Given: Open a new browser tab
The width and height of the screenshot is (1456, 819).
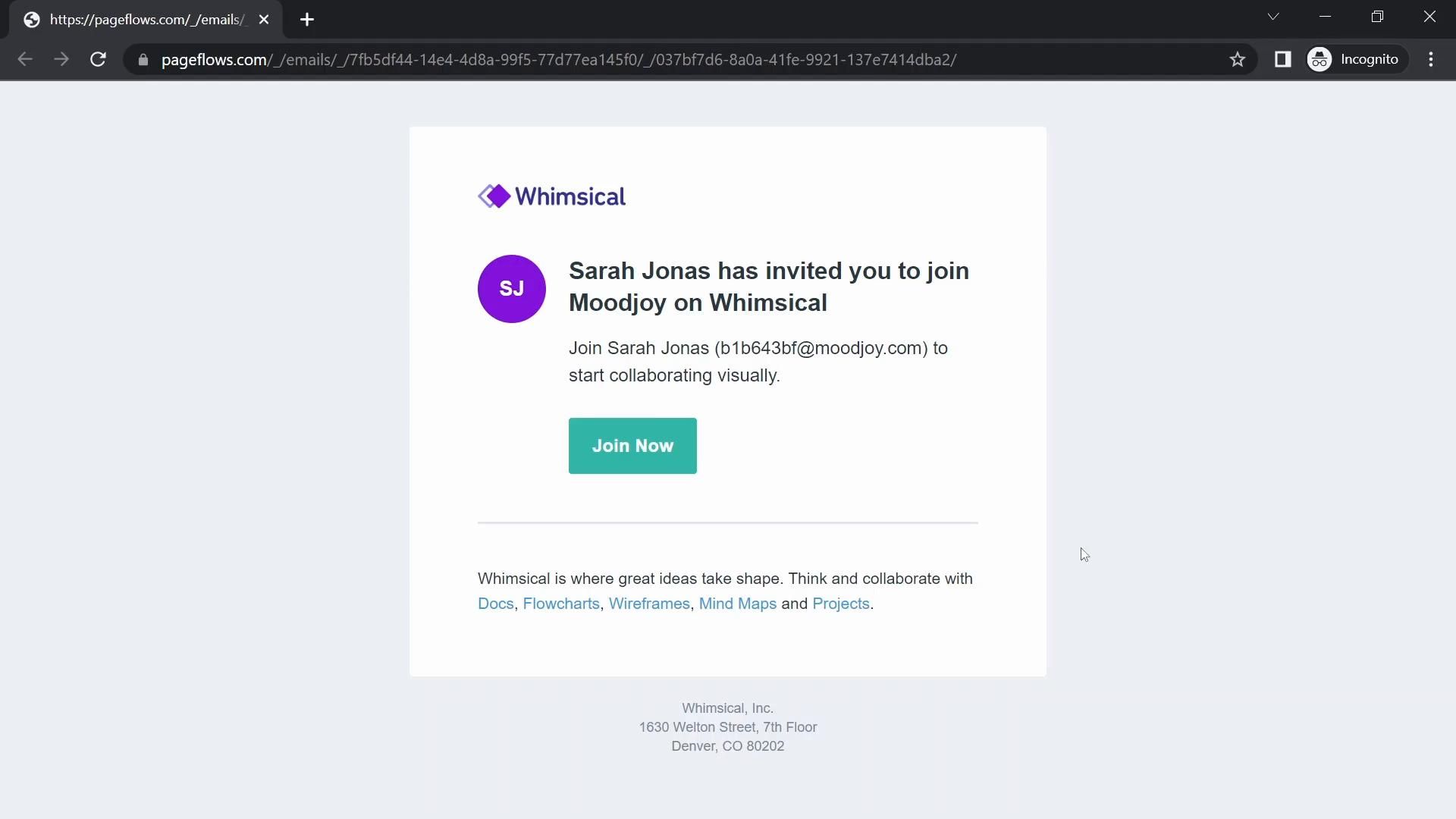Looking at the screenshot, I should [x=307, y=20].
